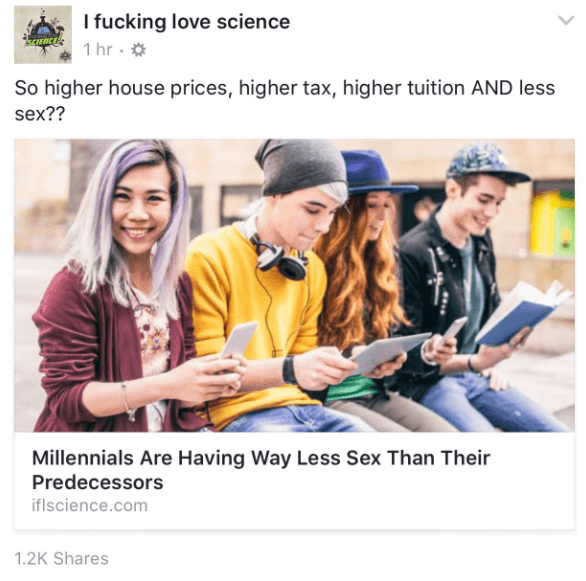
Task: Open the post options chevron dropdown
Action: [566, 20]
